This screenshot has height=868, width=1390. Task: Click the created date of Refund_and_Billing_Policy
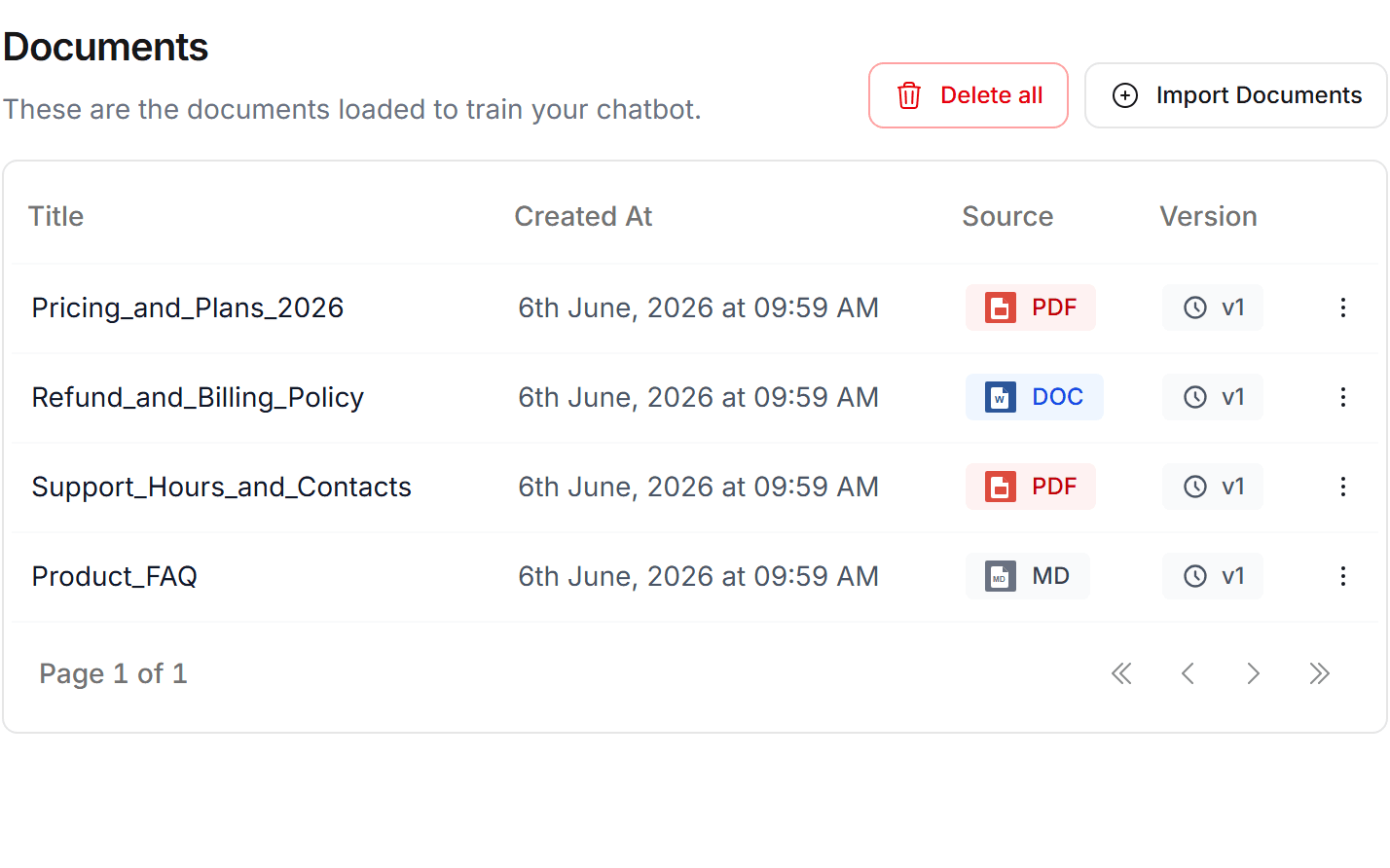click(698, 397)
